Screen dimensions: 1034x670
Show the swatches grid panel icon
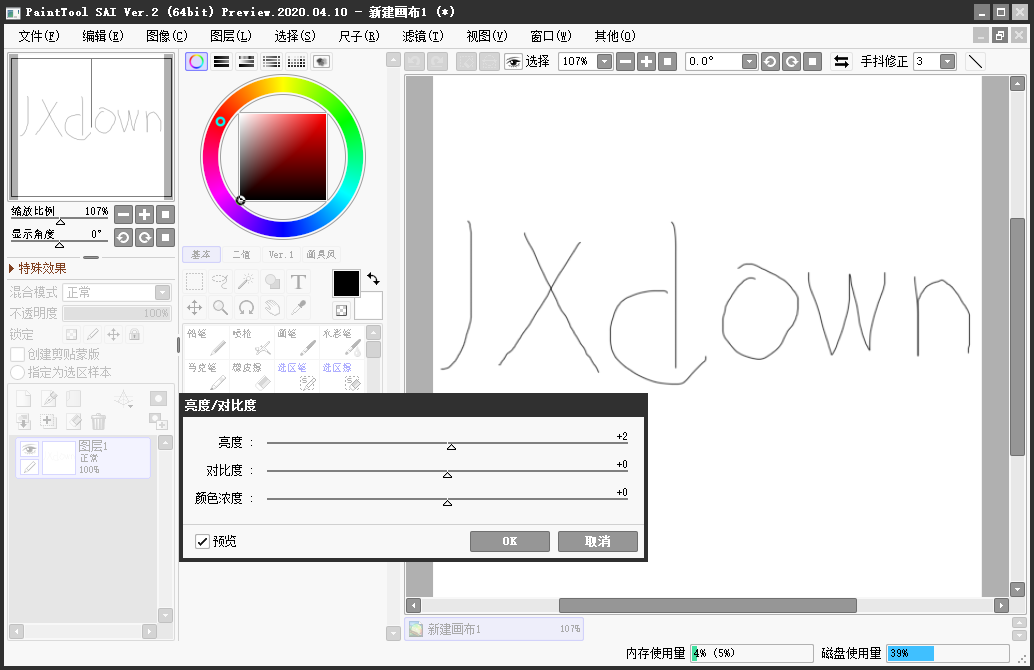tap(296, 61)
